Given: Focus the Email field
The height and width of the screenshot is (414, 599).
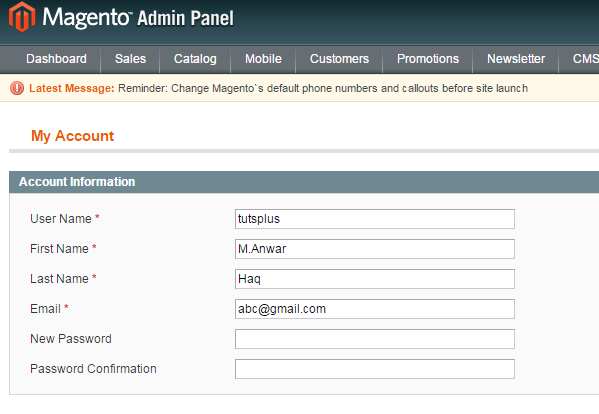Looking at the screenshot, I should tap(375, 309).
